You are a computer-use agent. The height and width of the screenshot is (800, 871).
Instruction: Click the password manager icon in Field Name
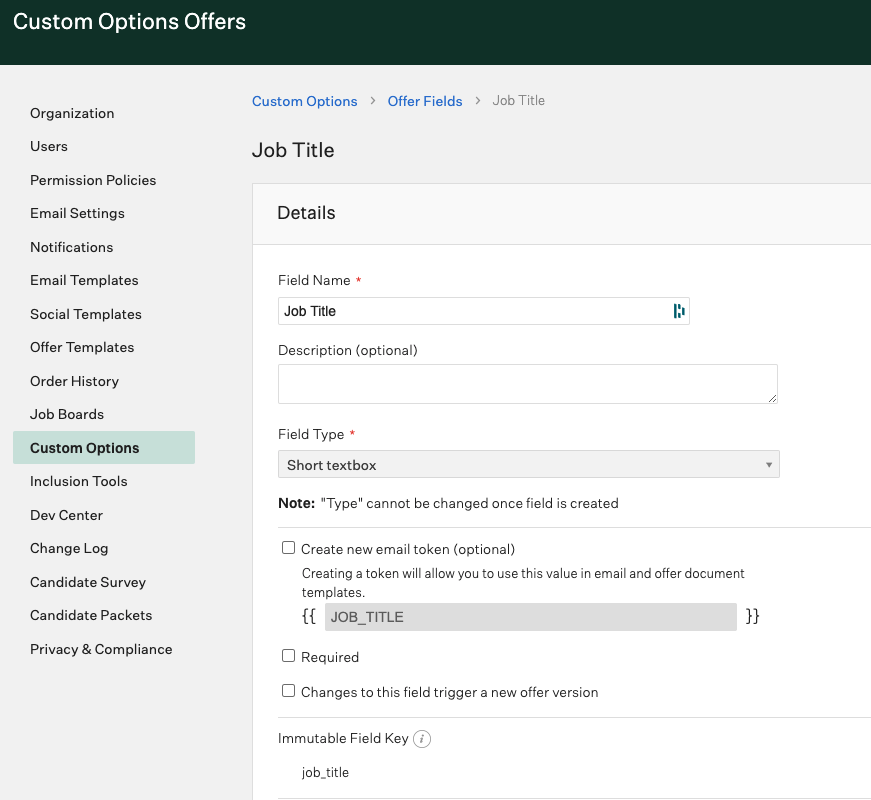pyautogui.click(x=679, y=311)
